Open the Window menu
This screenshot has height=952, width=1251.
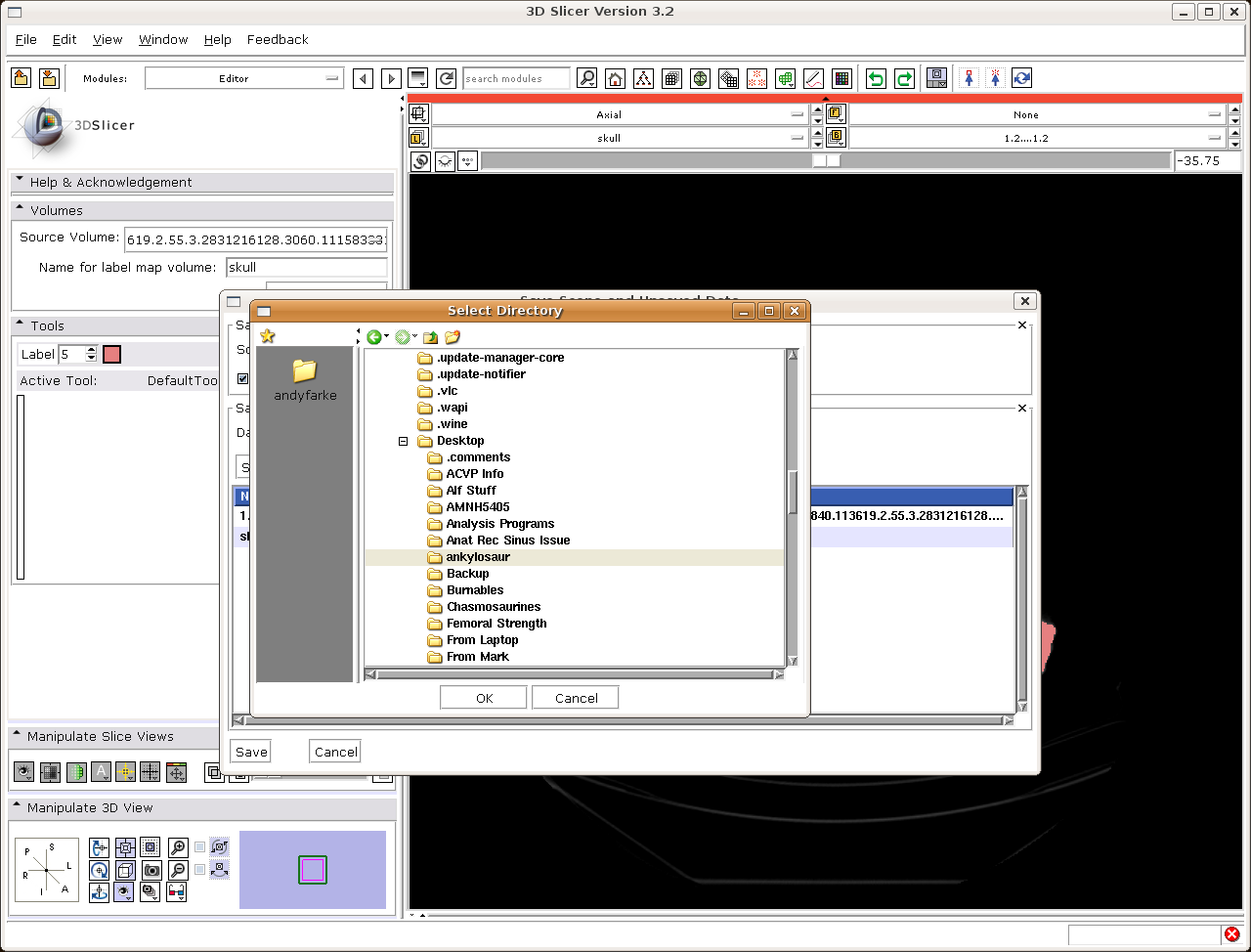coord(163,39)
